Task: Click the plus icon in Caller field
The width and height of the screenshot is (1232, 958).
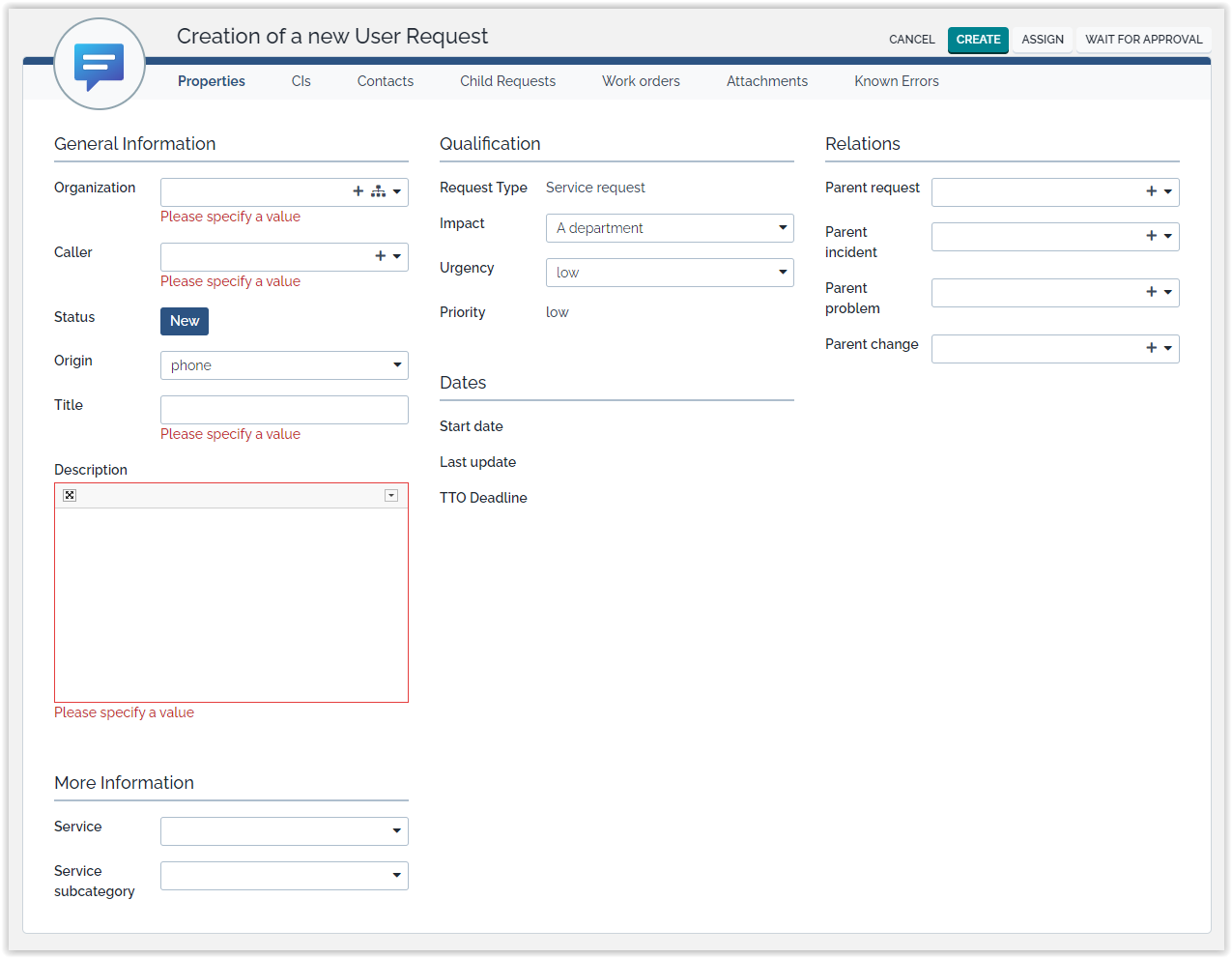Action: point(380,256)
